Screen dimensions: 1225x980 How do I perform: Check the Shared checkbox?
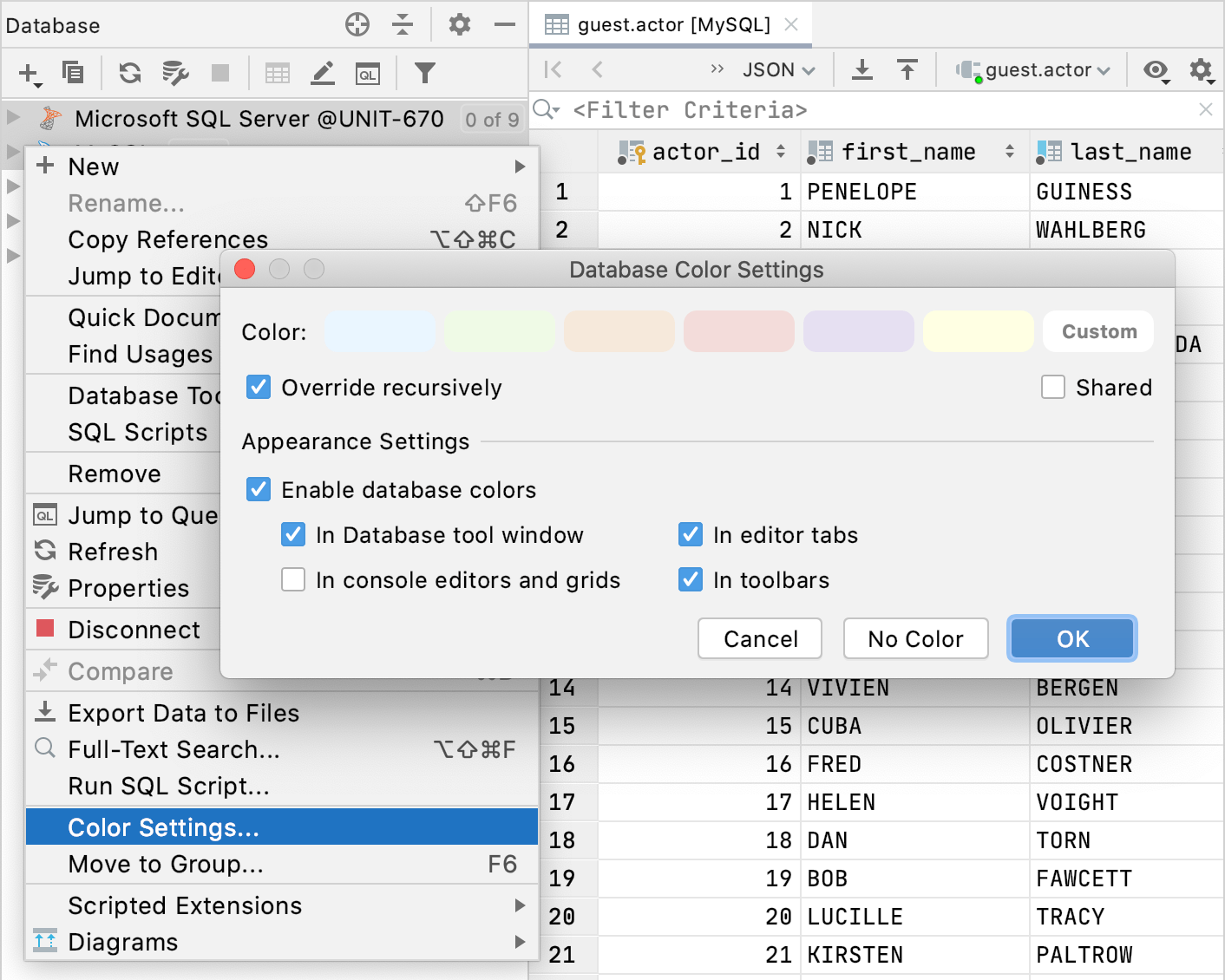coord(1052,387)
